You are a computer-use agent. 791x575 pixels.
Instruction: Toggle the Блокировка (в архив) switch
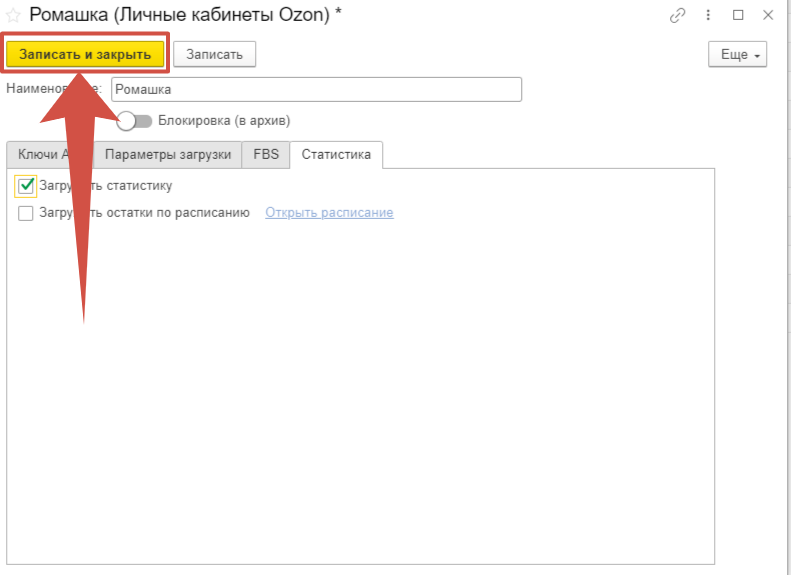135,121
